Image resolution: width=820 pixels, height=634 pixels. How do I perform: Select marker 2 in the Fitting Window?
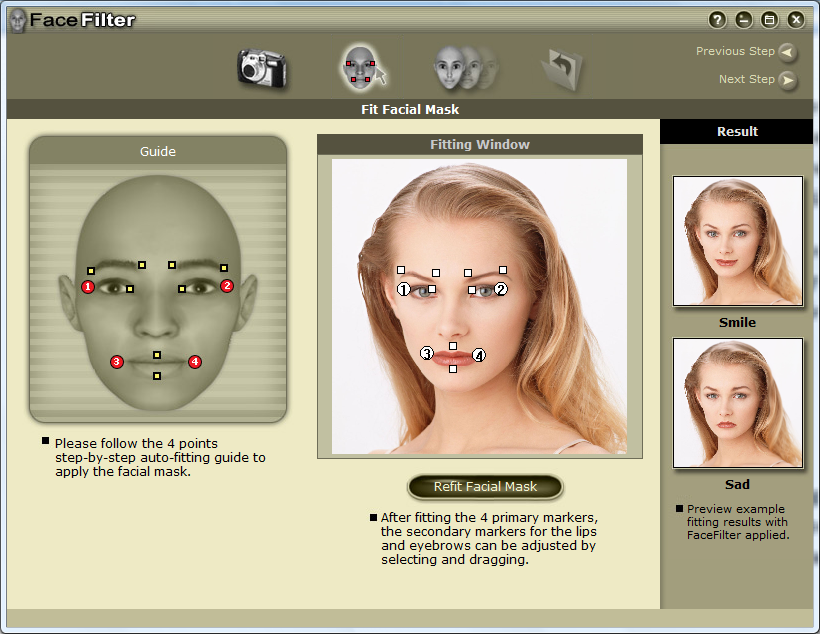(501, 289)
